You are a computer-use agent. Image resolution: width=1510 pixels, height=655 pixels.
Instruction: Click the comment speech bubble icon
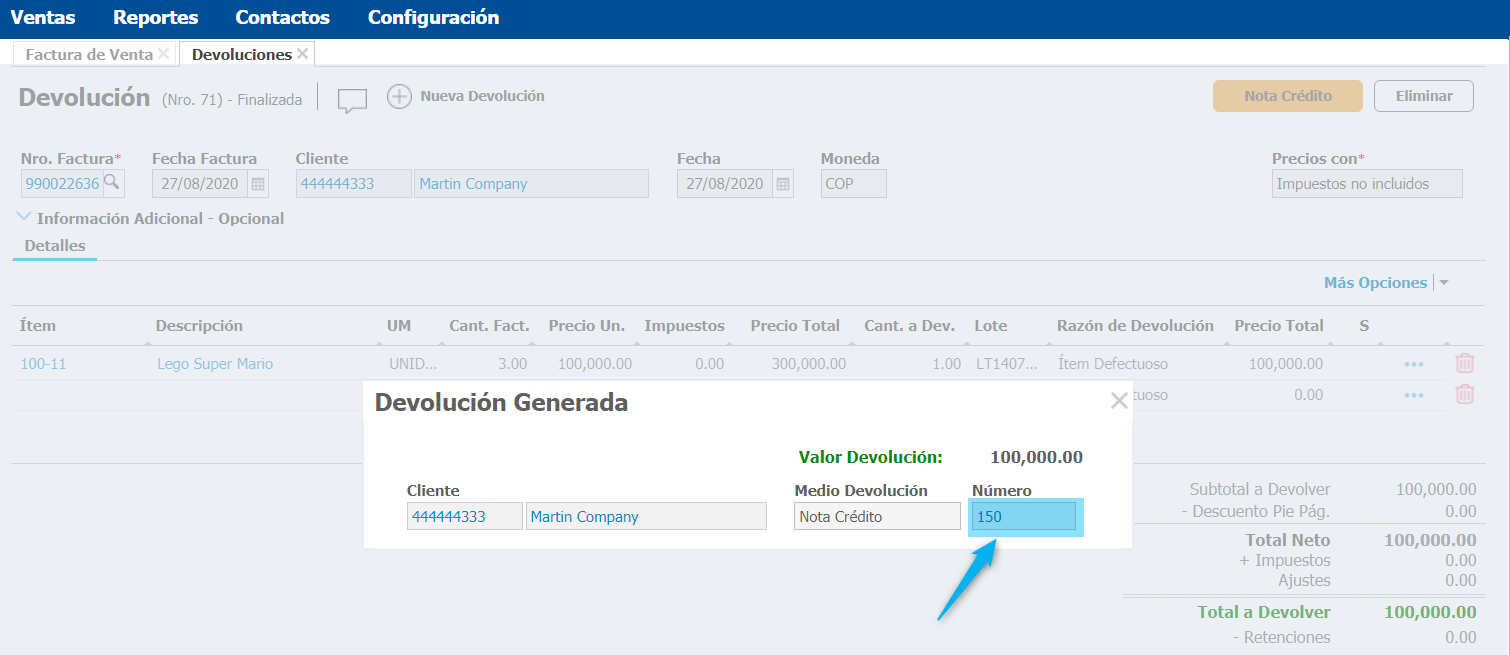click(x=352, y=99)
